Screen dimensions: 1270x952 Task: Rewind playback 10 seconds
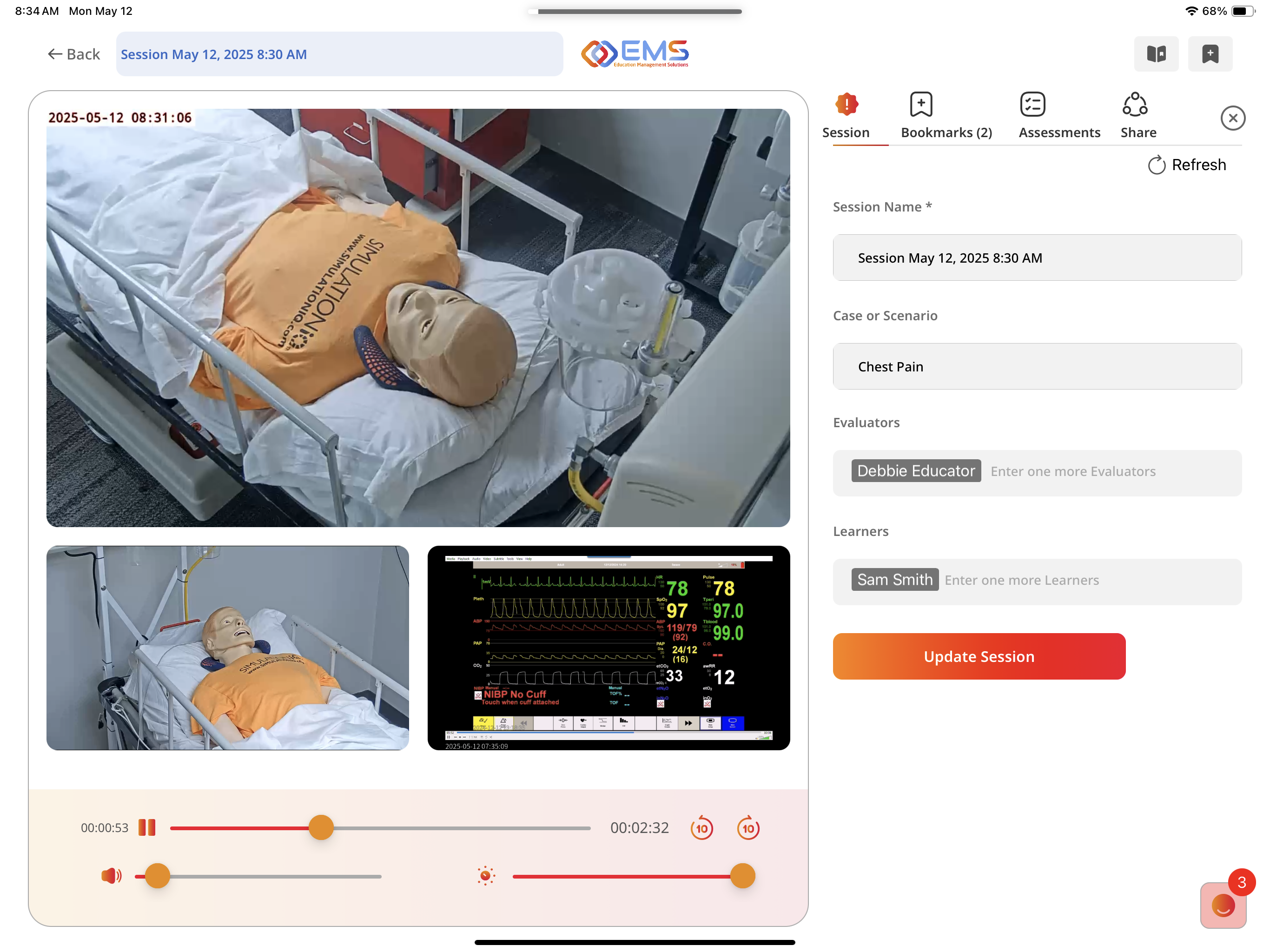[x=701, y=828]
